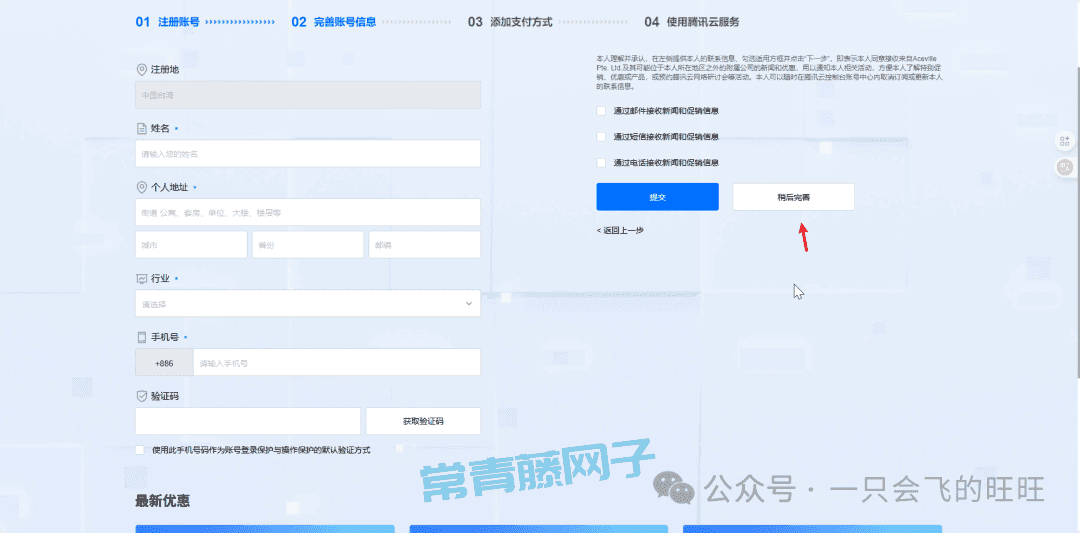Click the 验证码 code input field
This screenshot has width=1080, height=533.
click(x=248, y=421)
